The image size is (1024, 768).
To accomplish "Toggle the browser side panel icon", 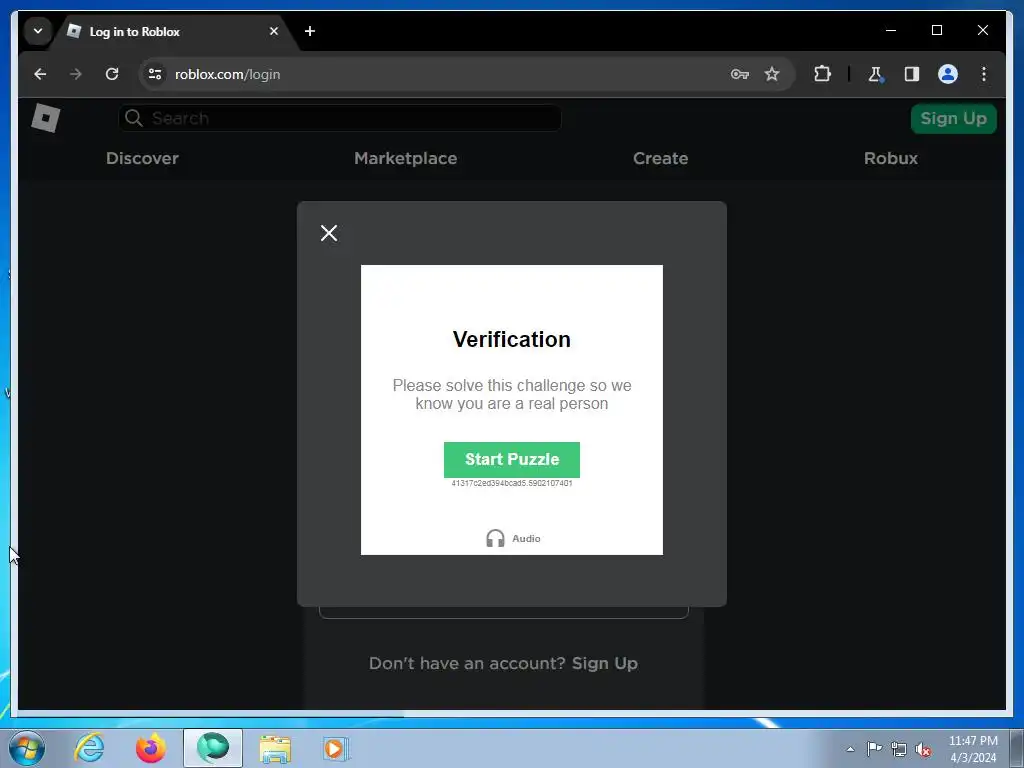I will coord(912,74).
